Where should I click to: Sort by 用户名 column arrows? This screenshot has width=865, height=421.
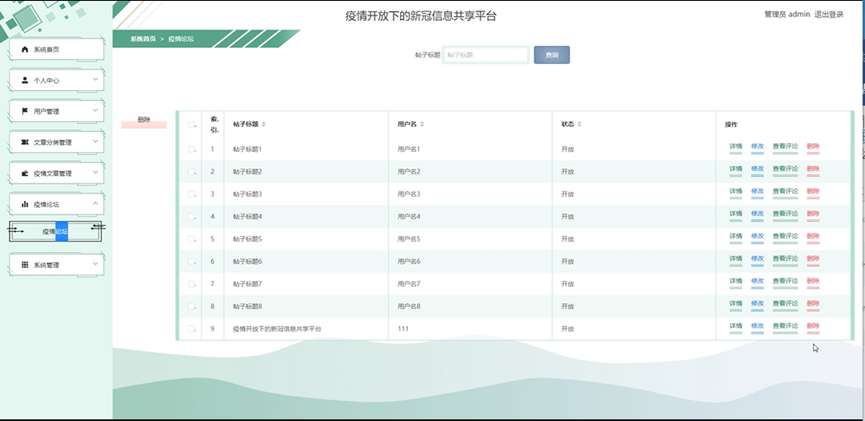click(421, 124)
